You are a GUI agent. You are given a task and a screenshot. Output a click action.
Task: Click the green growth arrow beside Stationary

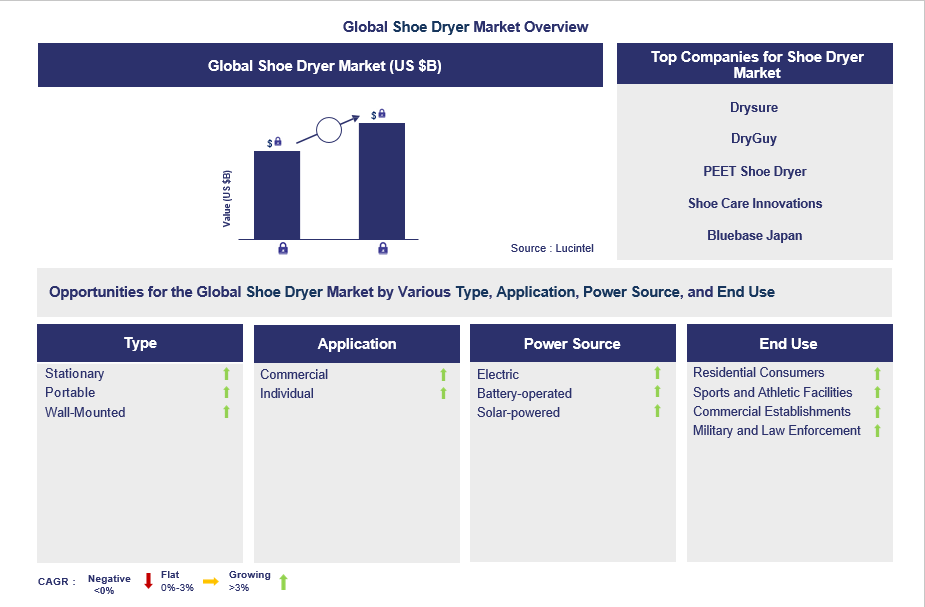click(x=226, y=373)
